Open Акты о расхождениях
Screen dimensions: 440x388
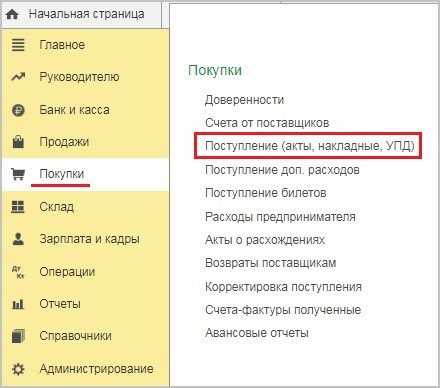click(x=265, y=240)
